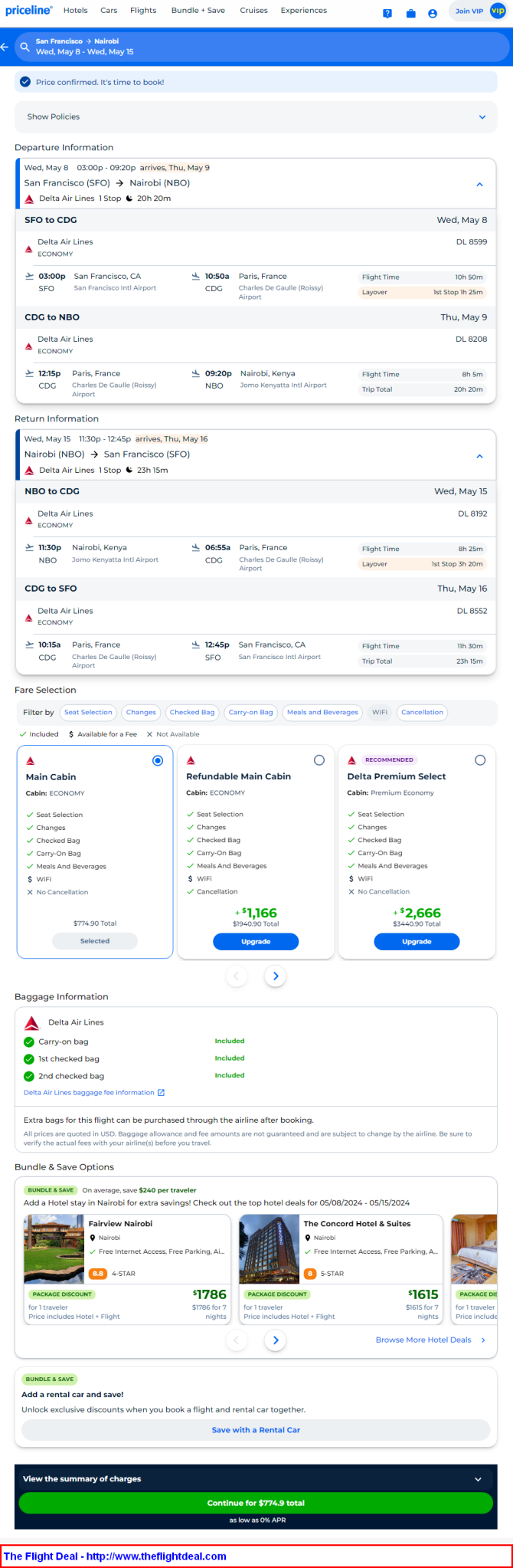Viewport: 513px width, 1568px height.
Task: Show next hotel deals with right arrow
Action: coord(276,1340)
